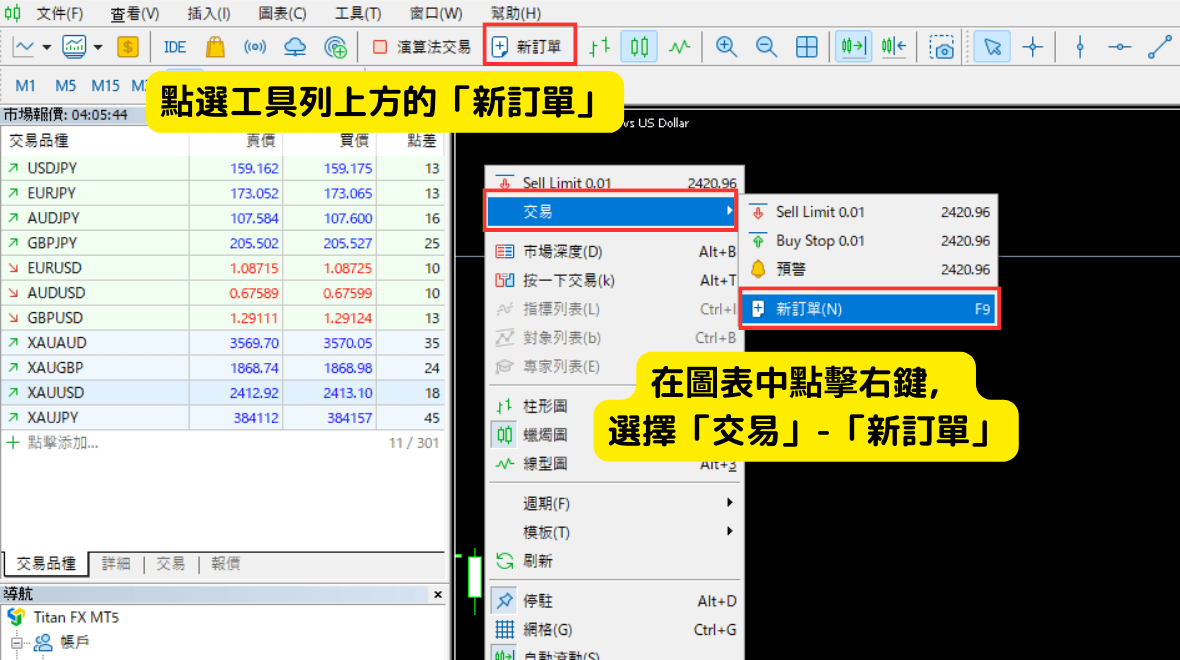Expand the 模板(T) templates submenu
Screen dimensions: 1180x660
[x=547, y=532]
